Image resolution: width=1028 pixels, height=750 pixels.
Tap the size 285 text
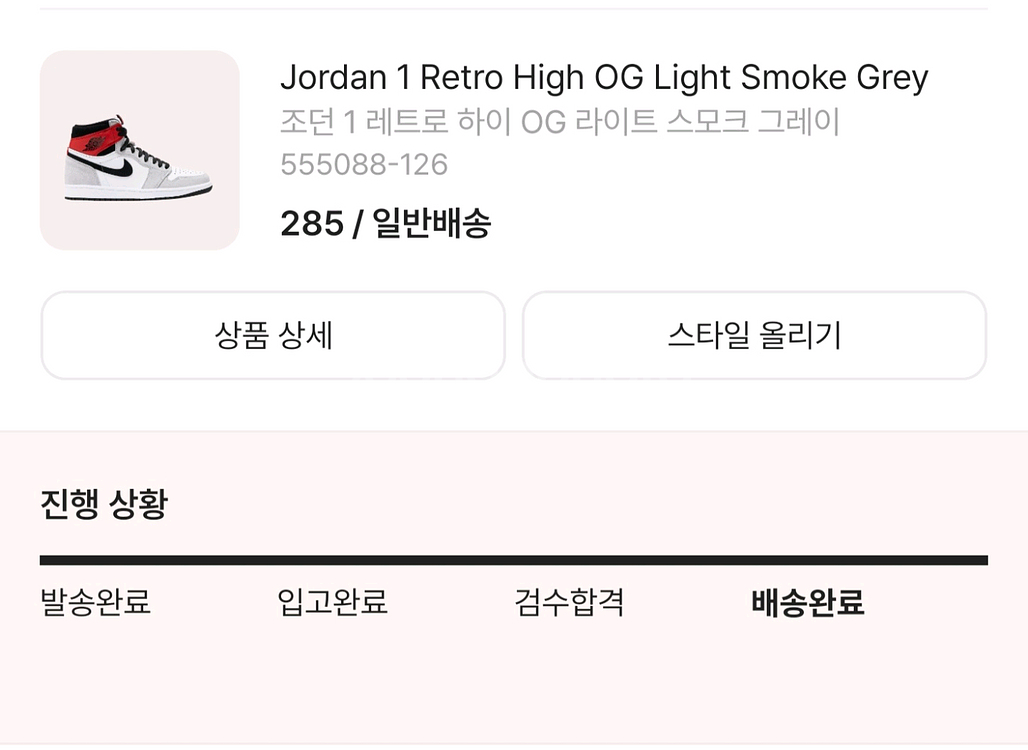[x=311, y=224]
